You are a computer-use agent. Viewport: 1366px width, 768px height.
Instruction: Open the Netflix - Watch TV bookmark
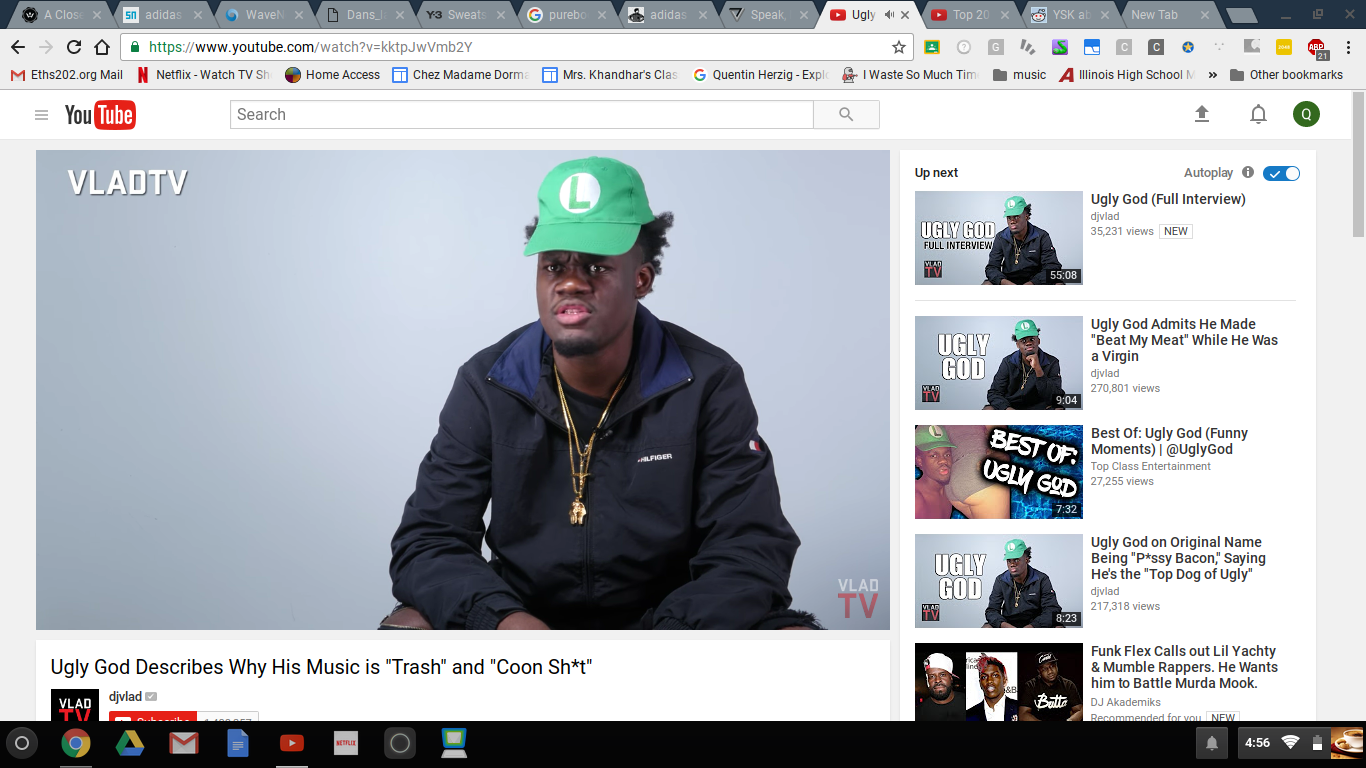[x=203, y=75]
